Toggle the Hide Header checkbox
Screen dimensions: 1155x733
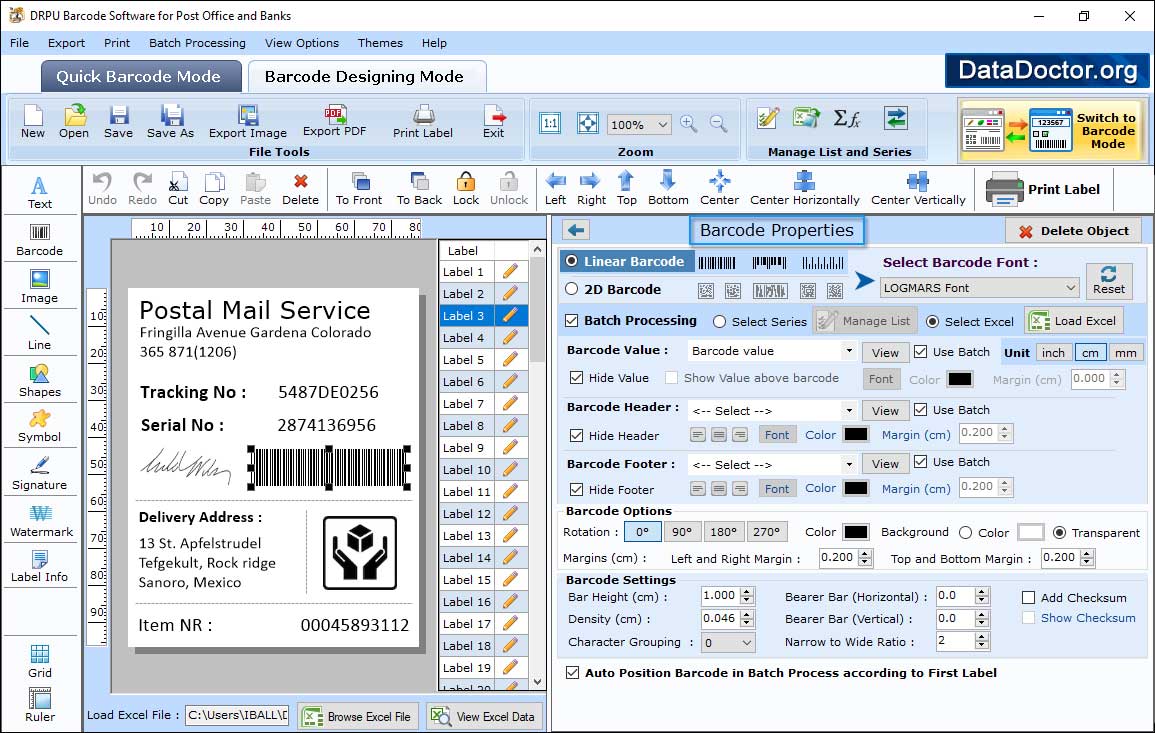click(x=577, y=435)
